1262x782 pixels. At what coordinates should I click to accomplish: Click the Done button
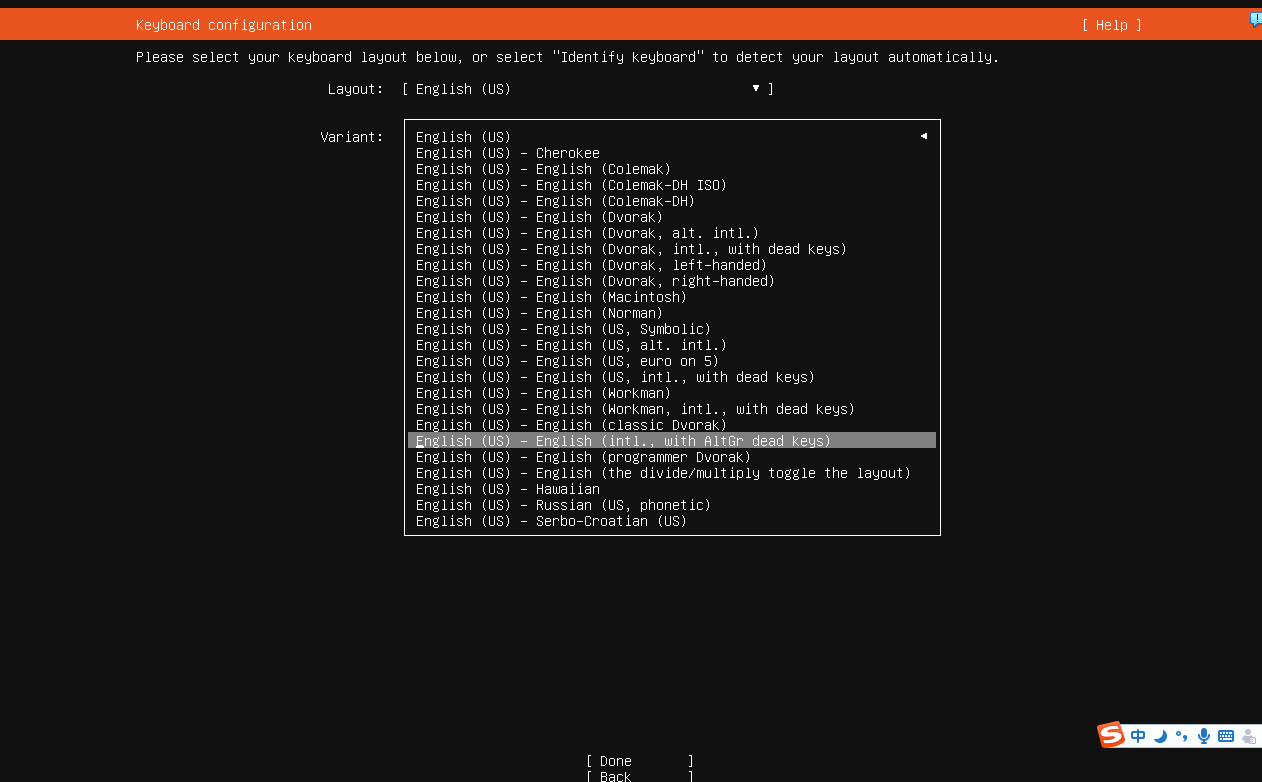point(640,761)
